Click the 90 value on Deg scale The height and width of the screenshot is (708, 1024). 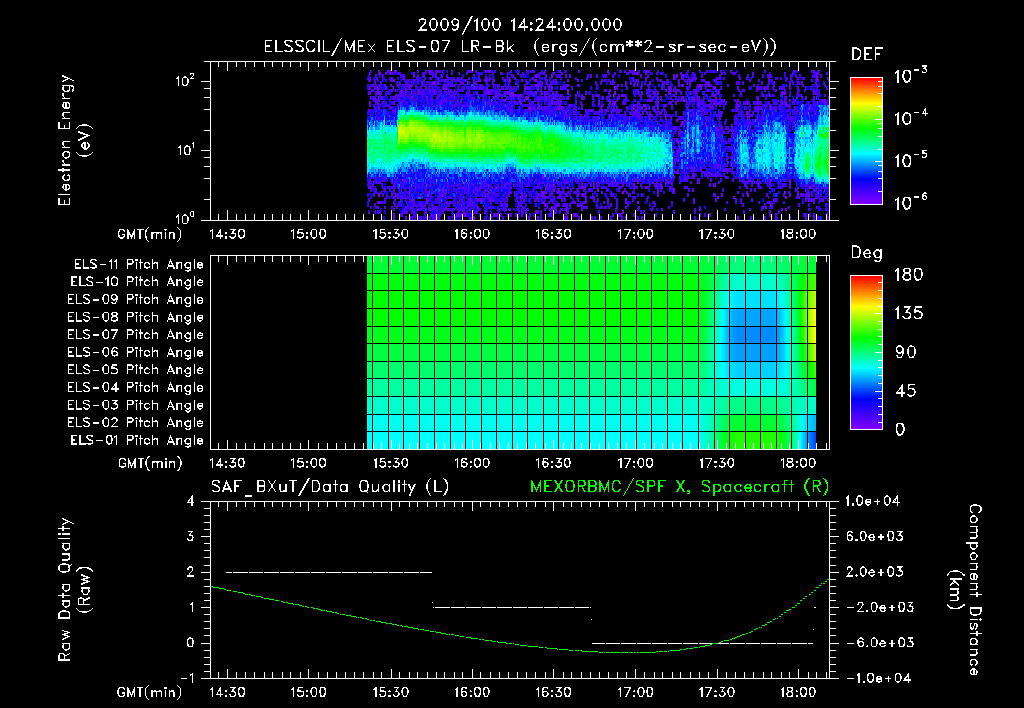coord(906,353)
